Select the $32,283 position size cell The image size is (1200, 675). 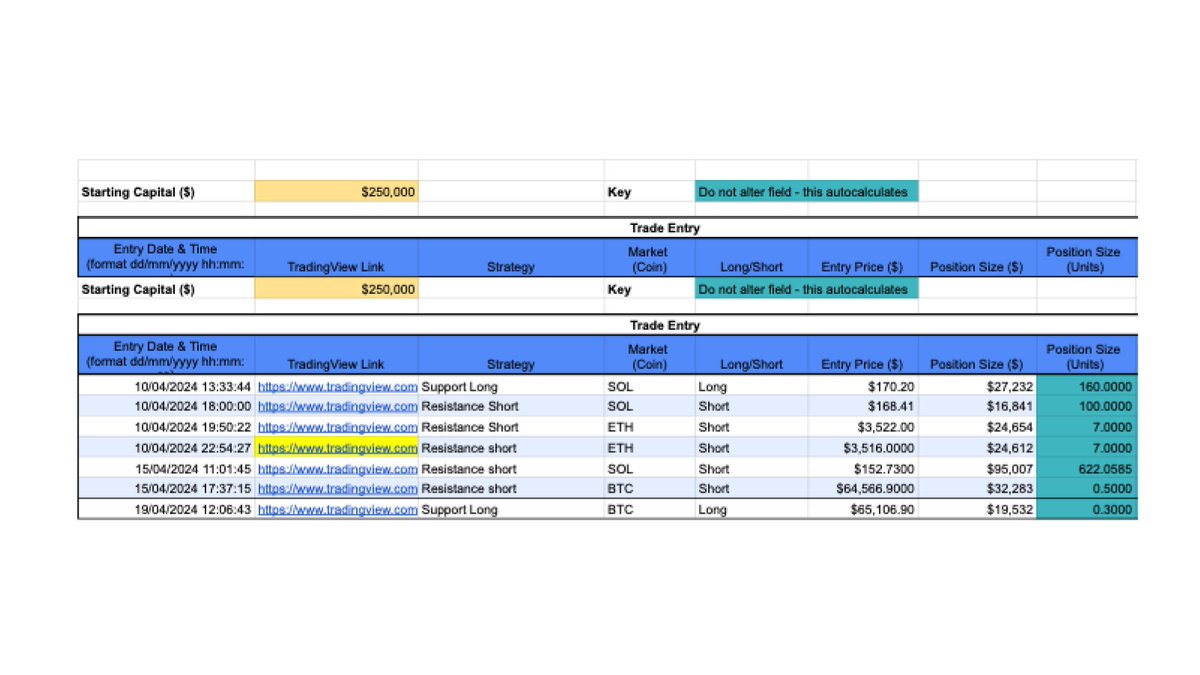tap(977, 489)
